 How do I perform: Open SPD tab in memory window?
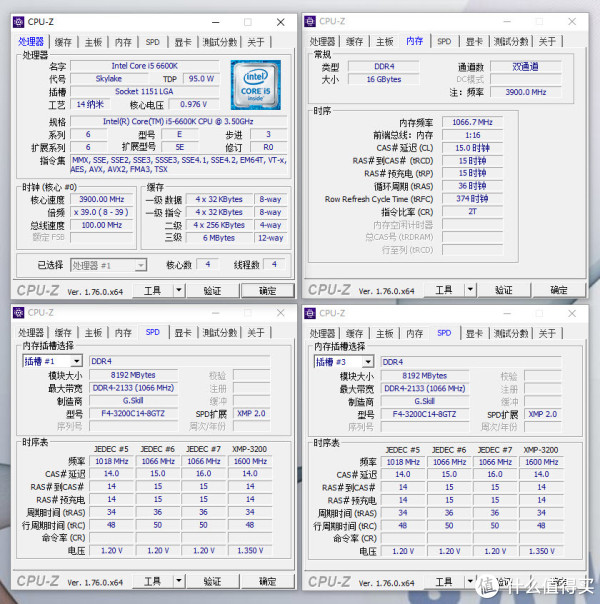444,41
